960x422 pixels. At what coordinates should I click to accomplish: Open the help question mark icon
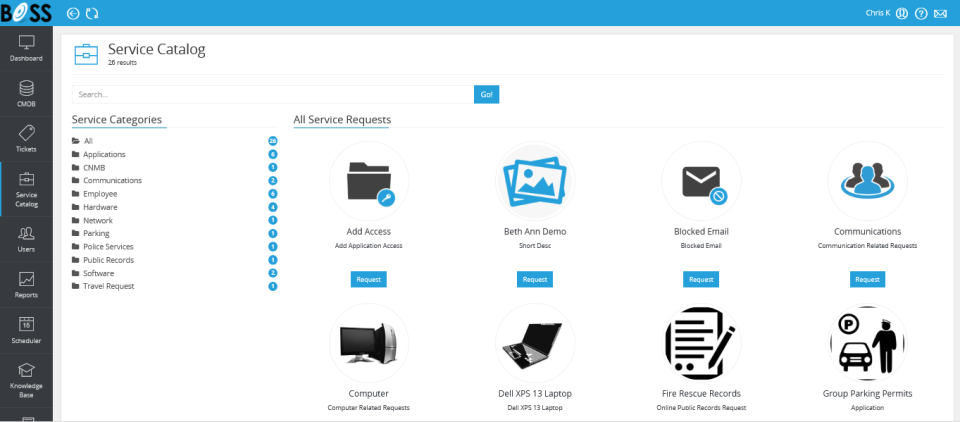(x=921, y=13)
